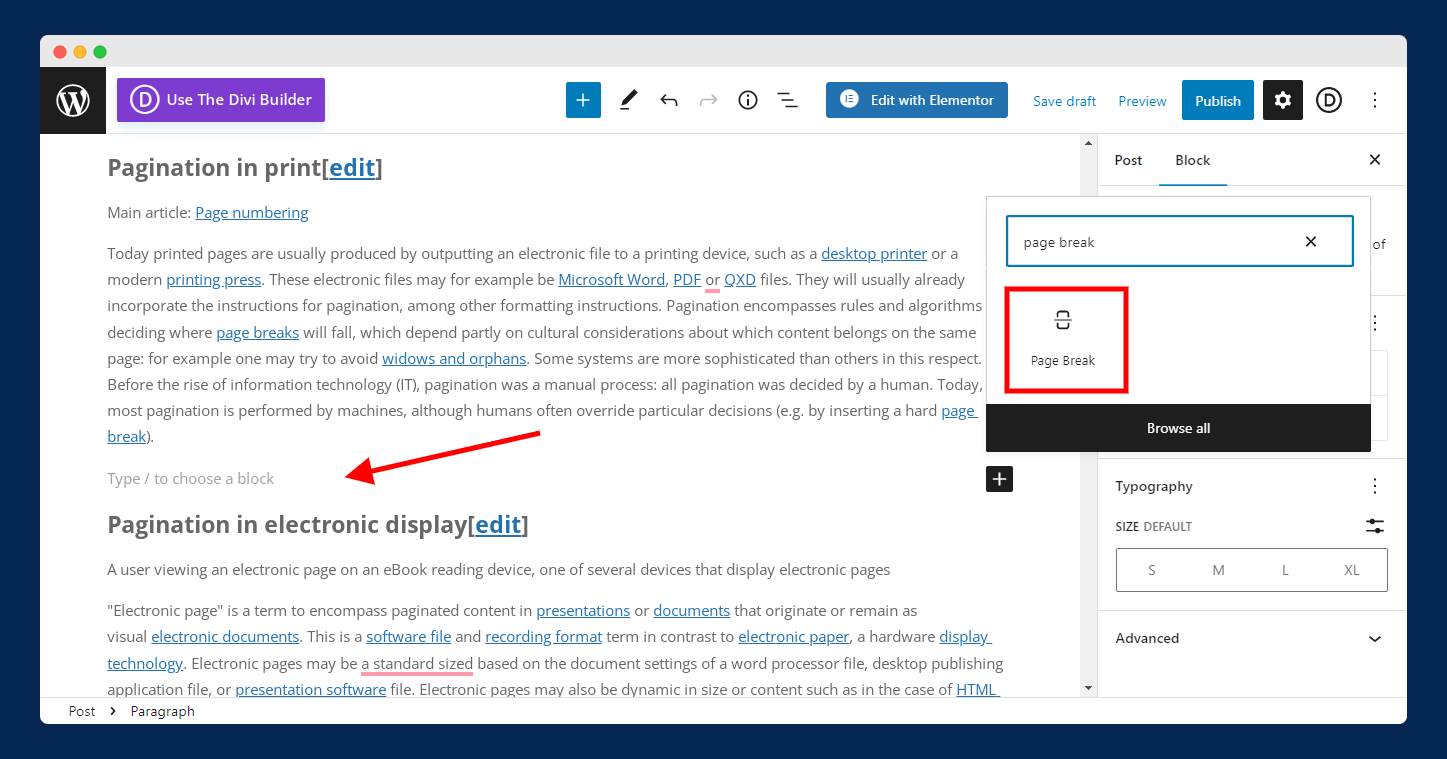
Task: Open the post Preview
Action: (x=1142, y=101)
